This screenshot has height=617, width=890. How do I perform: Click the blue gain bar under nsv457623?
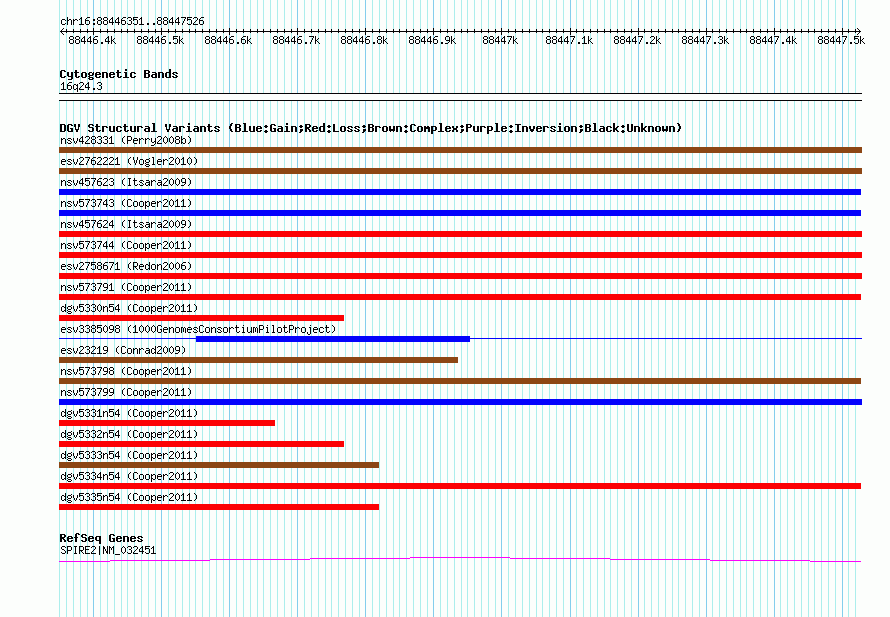460,192
